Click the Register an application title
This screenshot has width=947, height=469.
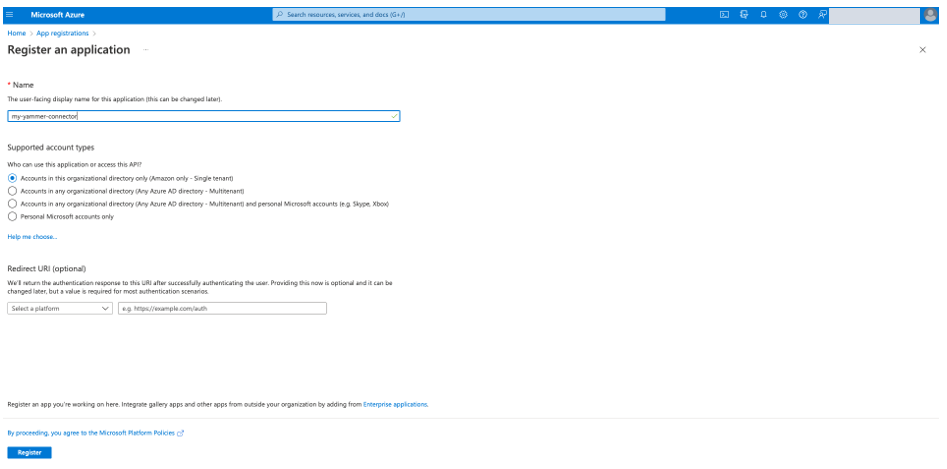(x=69, y=50)
